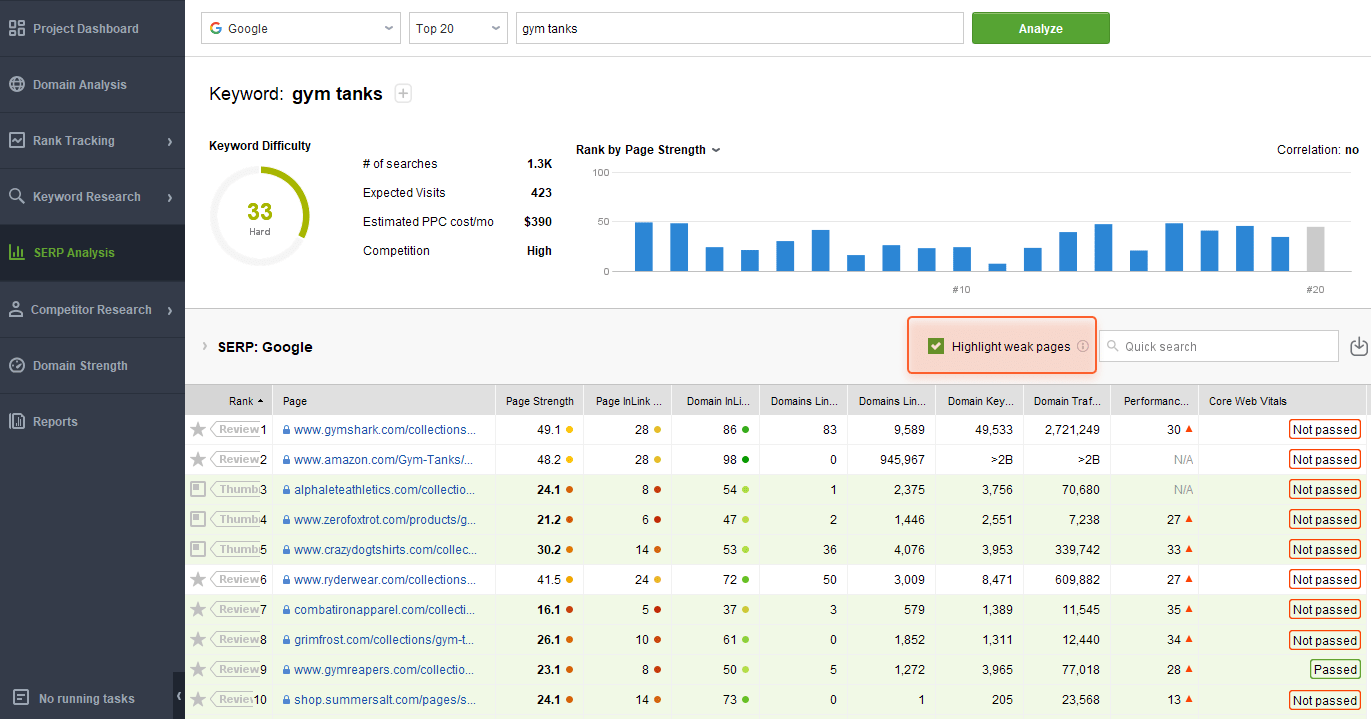Open the www.zerofoxtrot.com page link

(385, 519)
